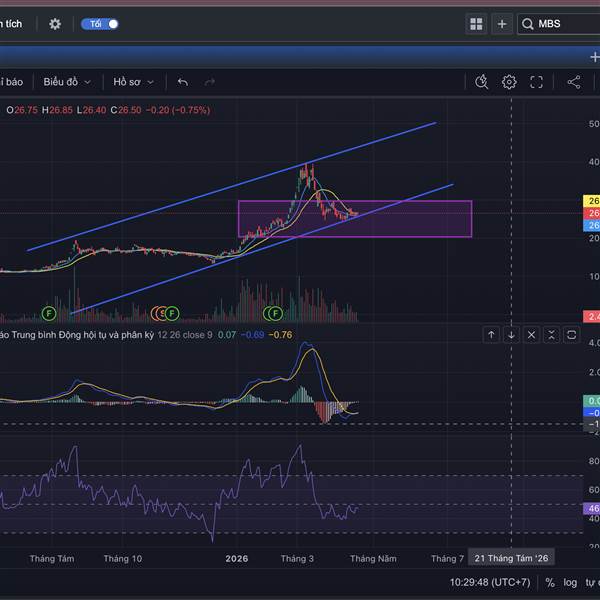Toggle percent scale mode

550,582
